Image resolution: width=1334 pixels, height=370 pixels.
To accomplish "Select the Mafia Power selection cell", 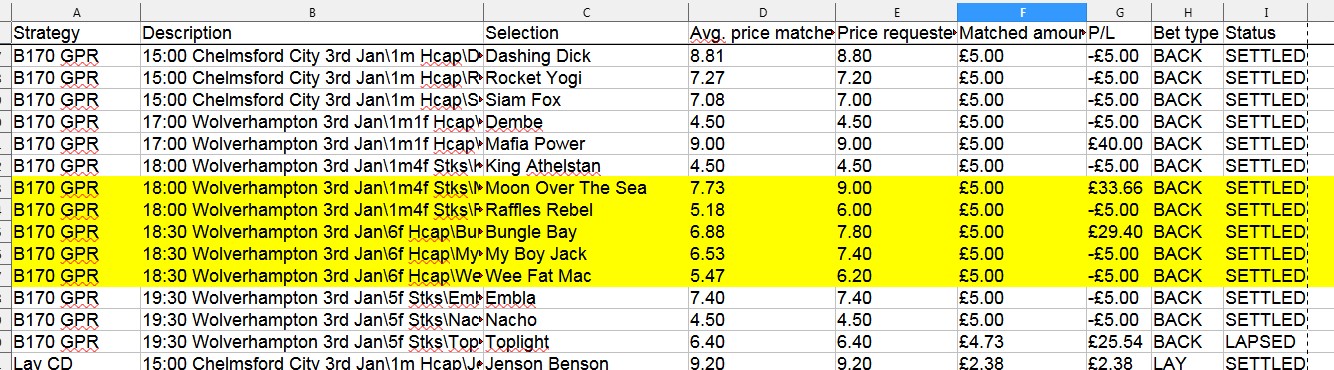I will (x=586, y=143).
